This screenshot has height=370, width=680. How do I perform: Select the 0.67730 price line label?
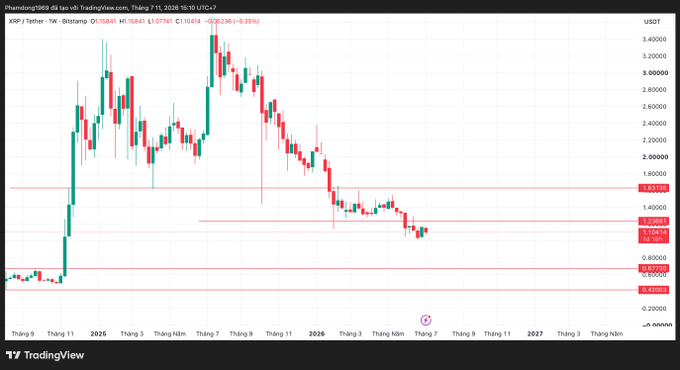point(654,268)
